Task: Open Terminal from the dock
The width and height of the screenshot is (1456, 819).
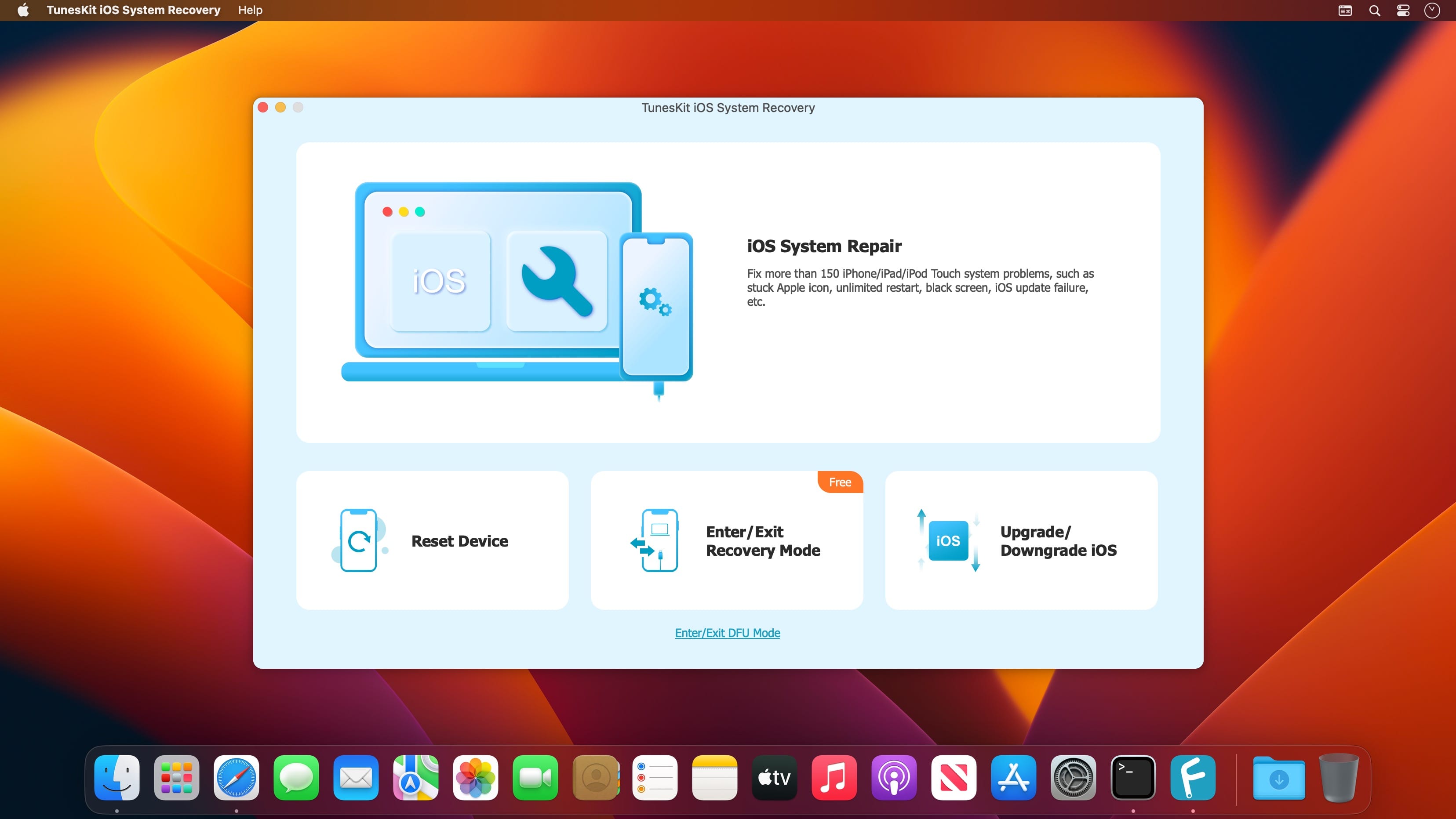Action: pos(1133,778)
